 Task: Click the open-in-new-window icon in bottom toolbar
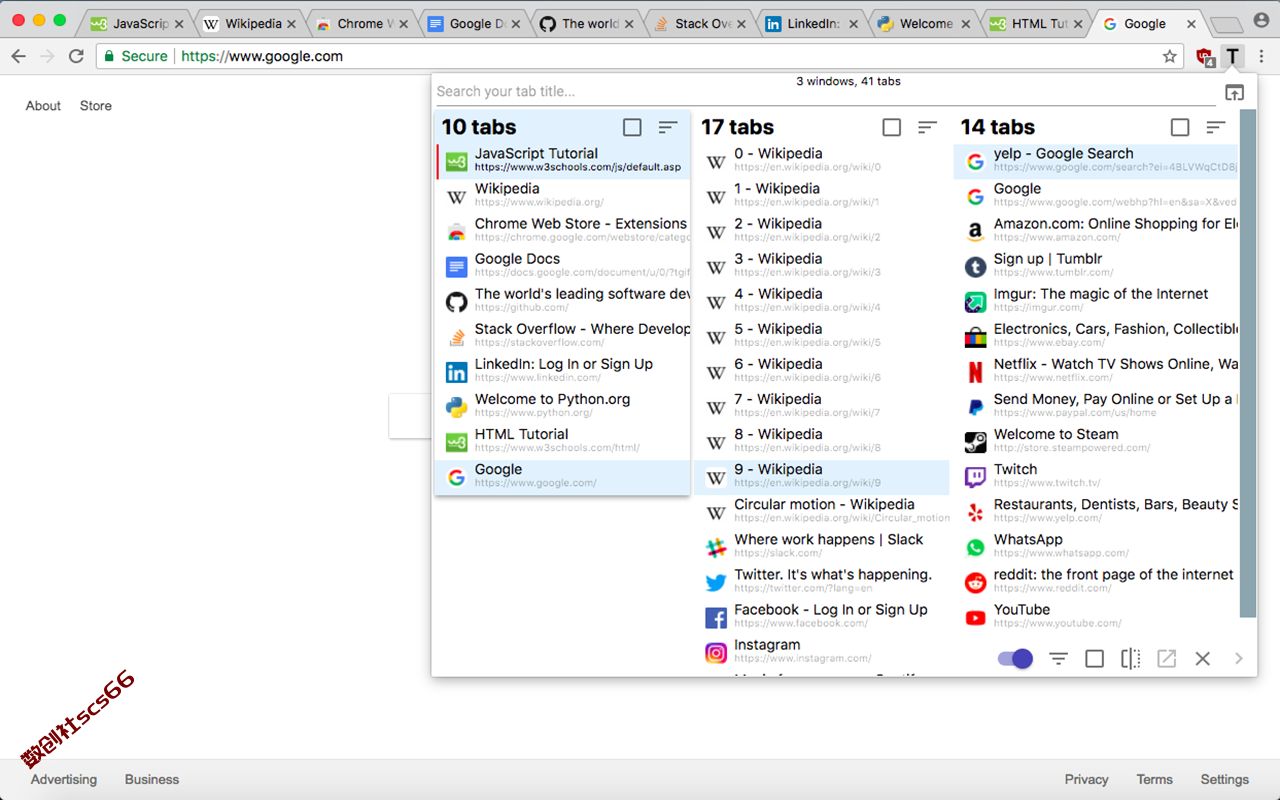tap(1166, 658)
